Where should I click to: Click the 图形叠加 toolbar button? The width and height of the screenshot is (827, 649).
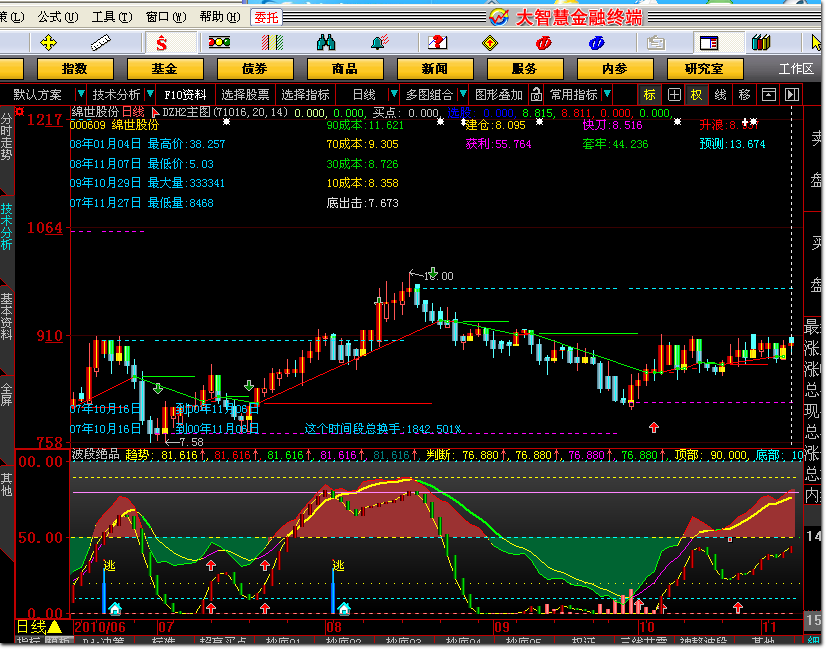pos(499,95)
